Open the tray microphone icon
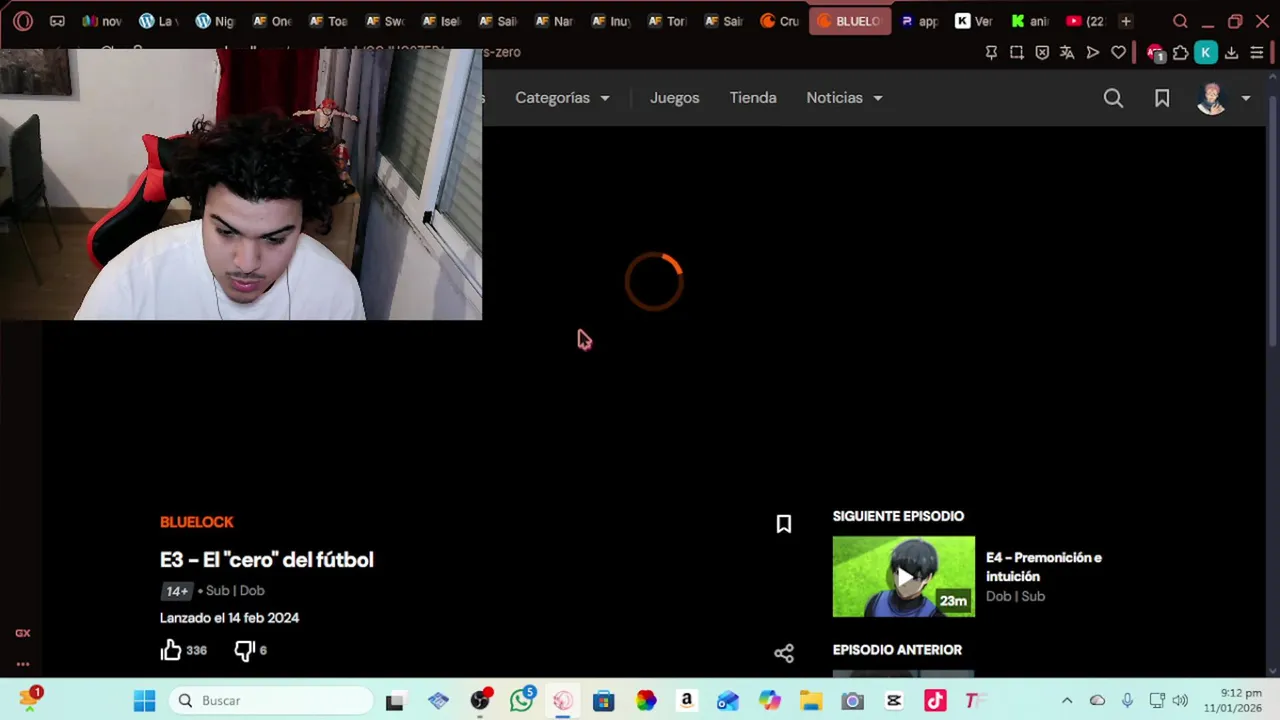This screenshot has height=720, width=1280. coord(1127,701)
